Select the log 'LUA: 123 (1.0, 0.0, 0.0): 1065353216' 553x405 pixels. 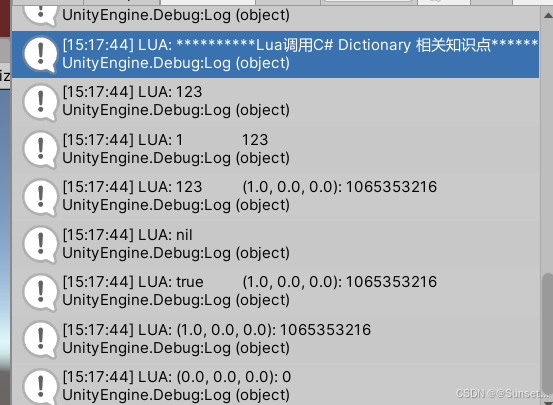tap(275, 196)
